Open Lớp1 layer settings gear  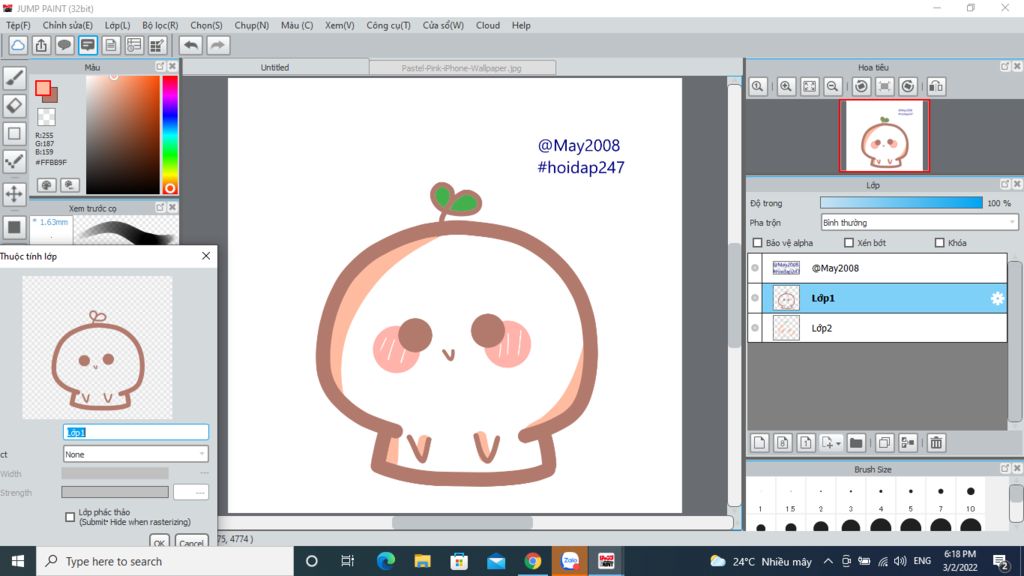click(x=997, y=298)
